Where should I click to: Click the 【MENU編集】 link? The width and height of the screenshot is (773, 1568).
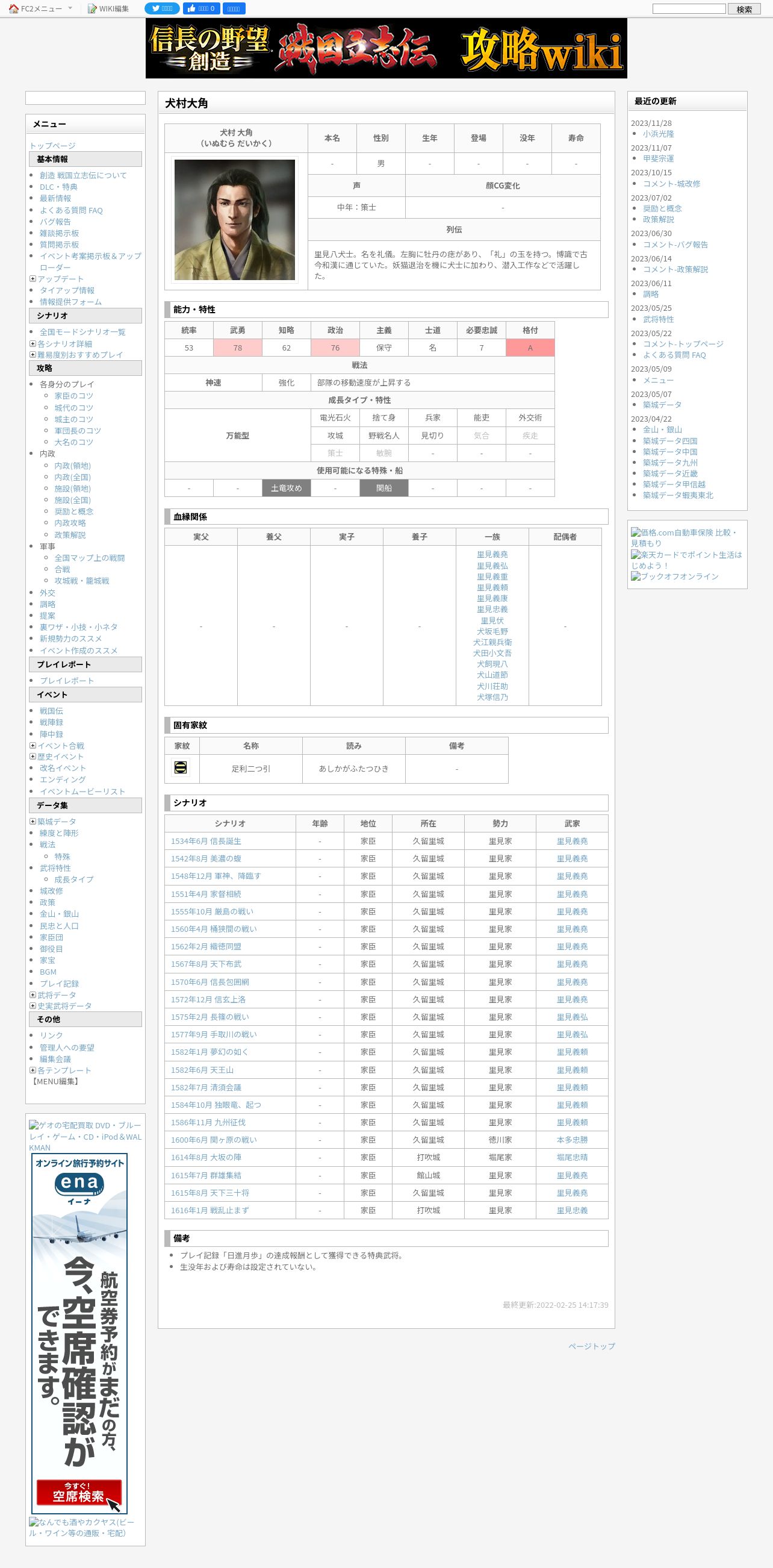point(55,1082)
